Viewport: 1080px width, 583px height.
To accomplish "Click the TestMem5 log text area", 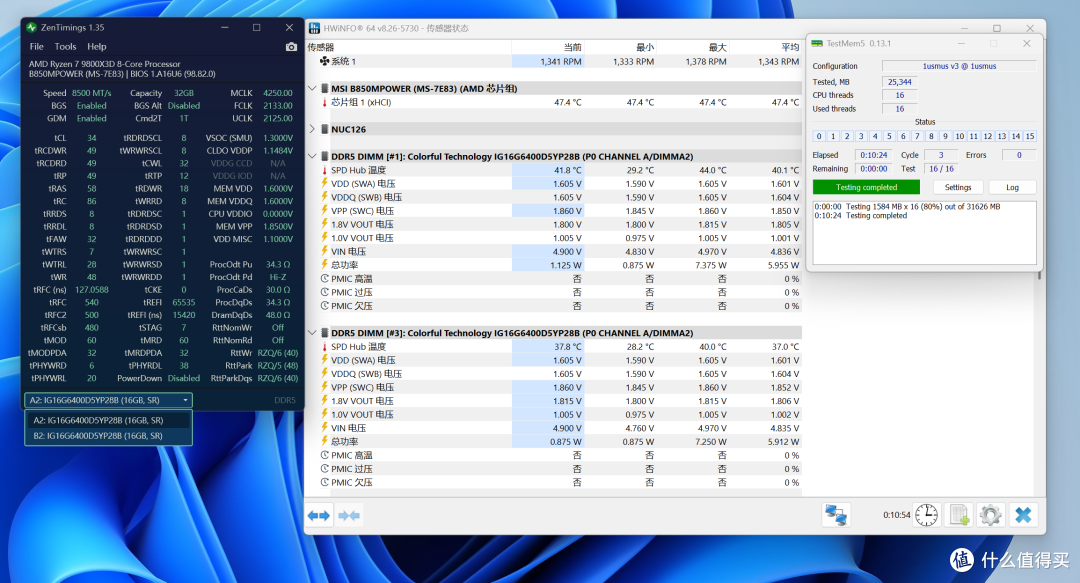I will [x=924, y=233].
